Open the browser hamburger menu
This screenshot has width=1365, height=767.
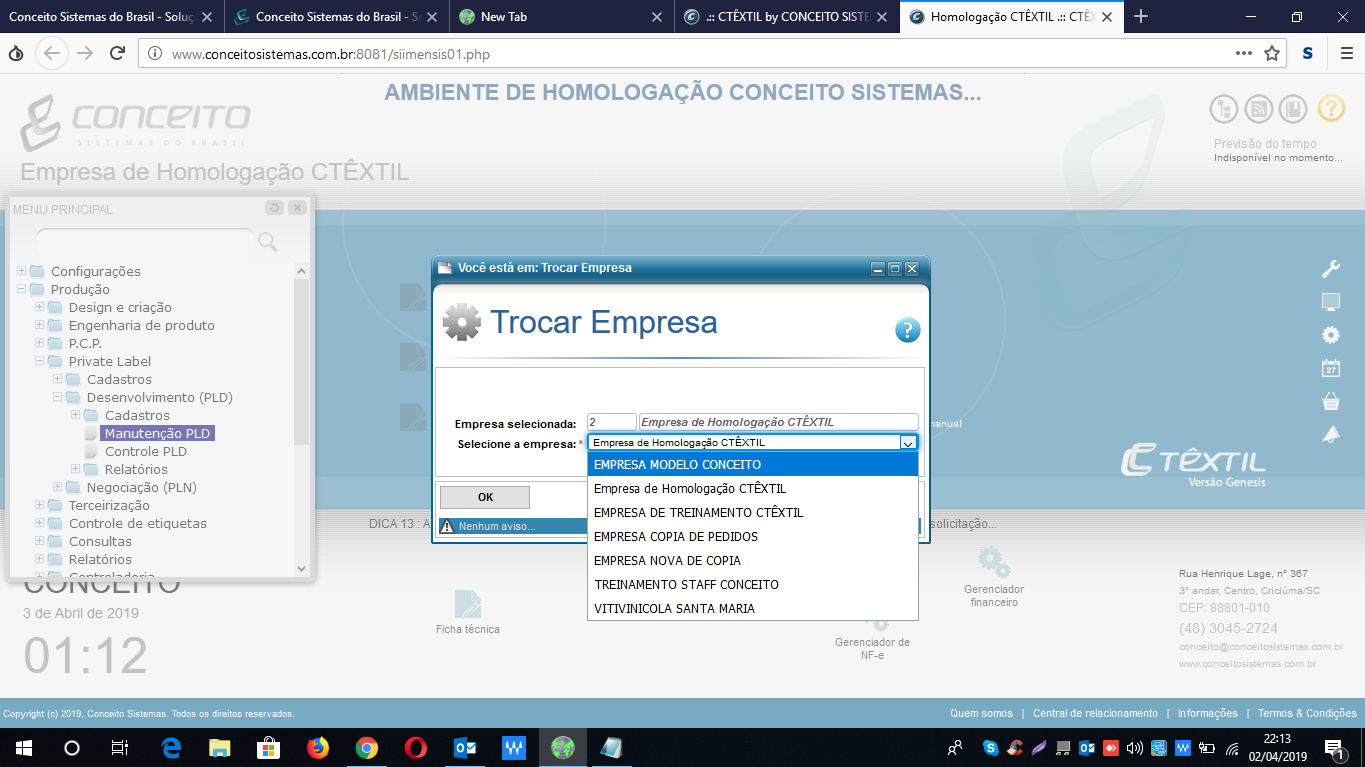tap(1345, 54)
